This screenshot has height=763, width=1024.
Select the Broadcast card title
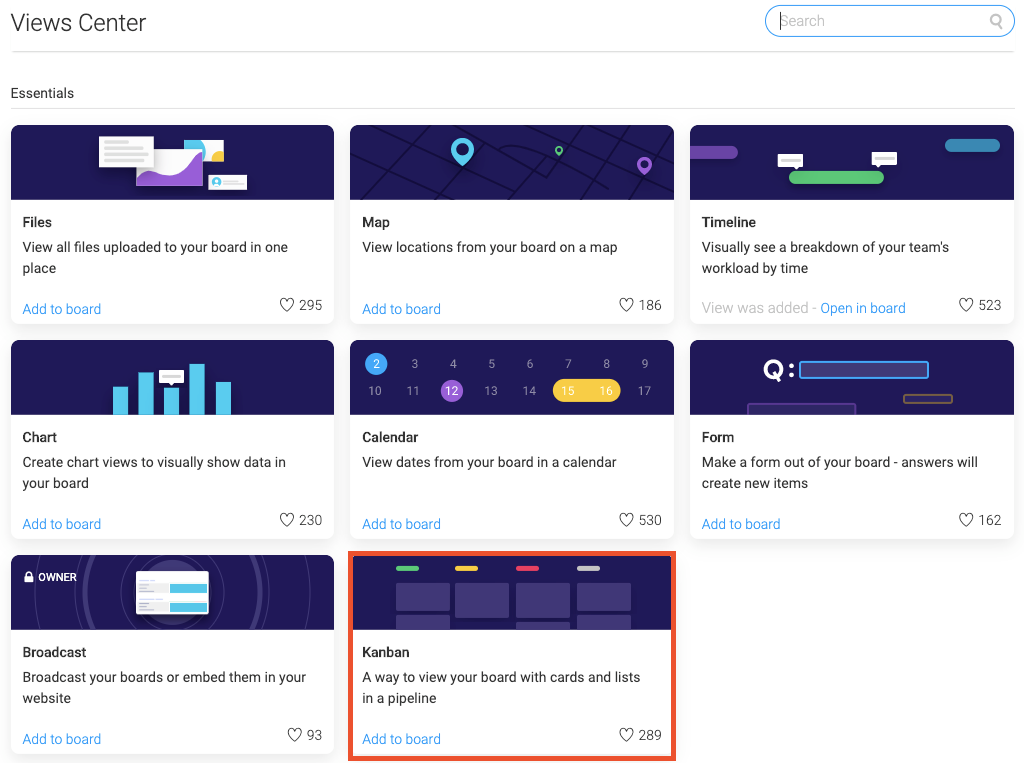coord(55,652)
